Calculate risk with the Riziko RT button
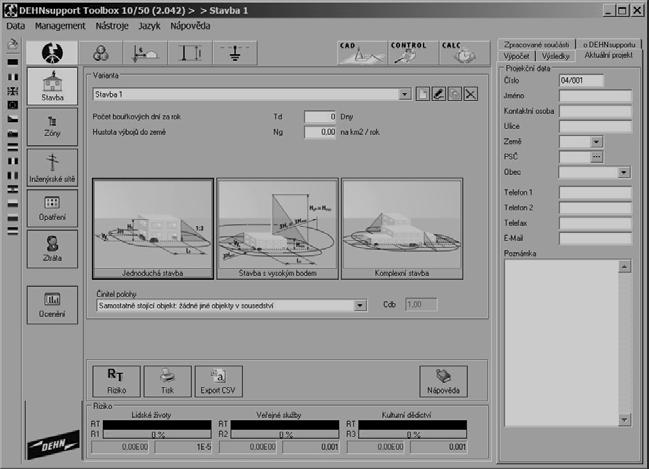649x469 pixels. (x=116, y=382)
